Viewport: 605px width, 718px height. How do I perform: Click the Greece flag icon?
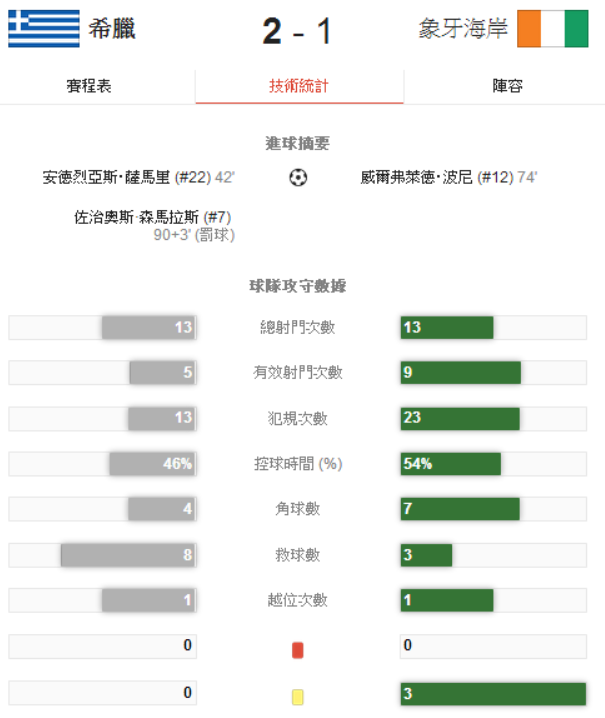click(44, 29)
